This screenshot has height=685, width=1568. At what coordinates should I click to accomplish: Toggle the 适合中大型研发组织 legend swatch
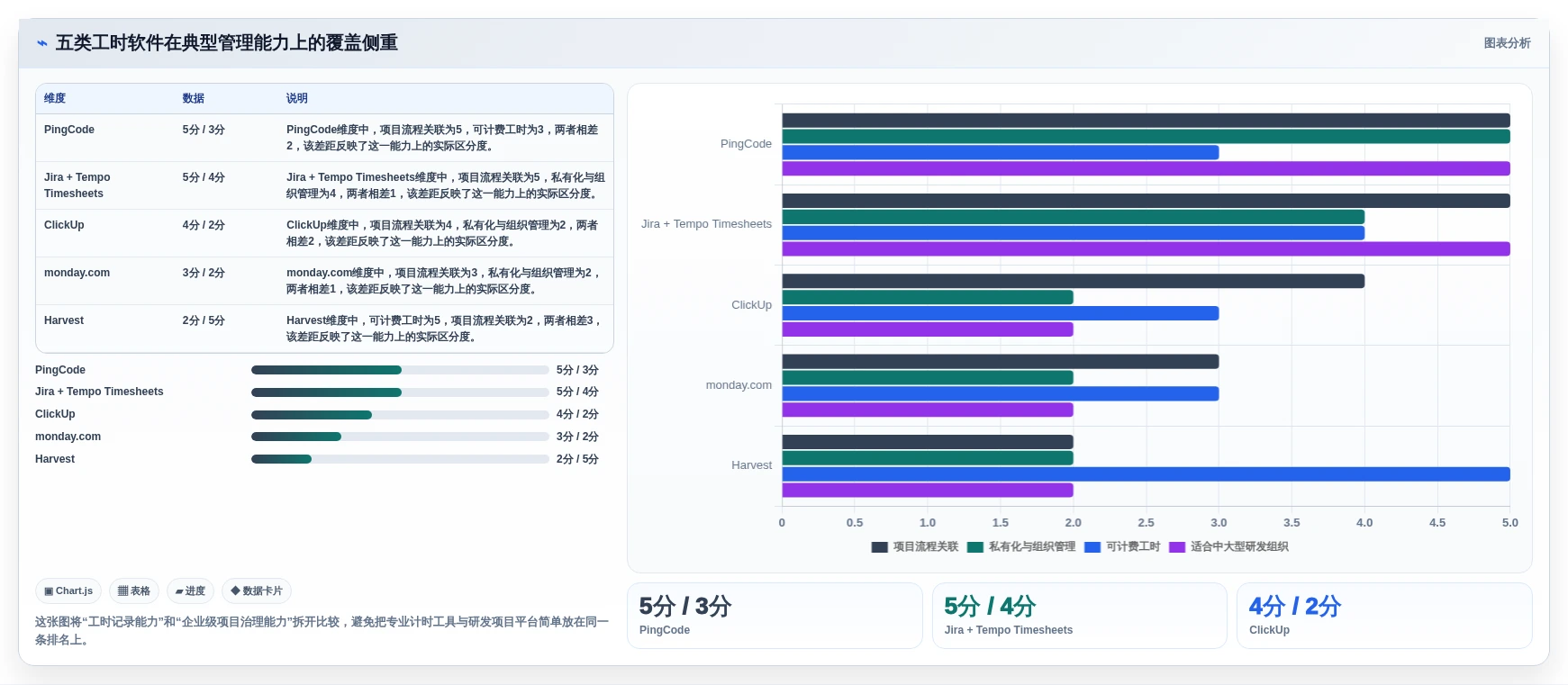pos(1177,547)
